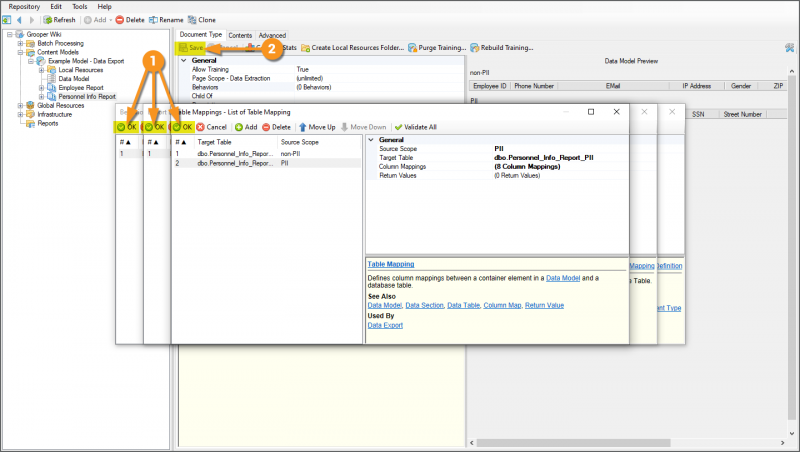
Task: Click the back navigation arrow icon
Action: pos(19,20)
